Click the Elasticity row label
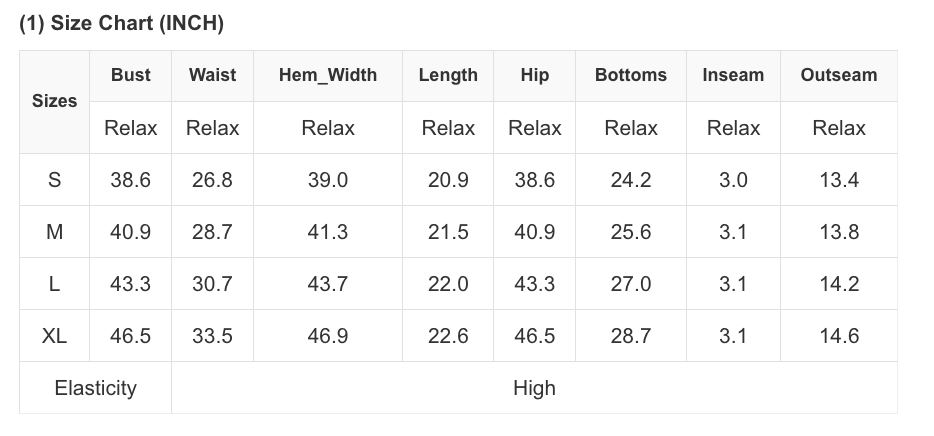The image size is (934, 436). click(x=95, y=388)
